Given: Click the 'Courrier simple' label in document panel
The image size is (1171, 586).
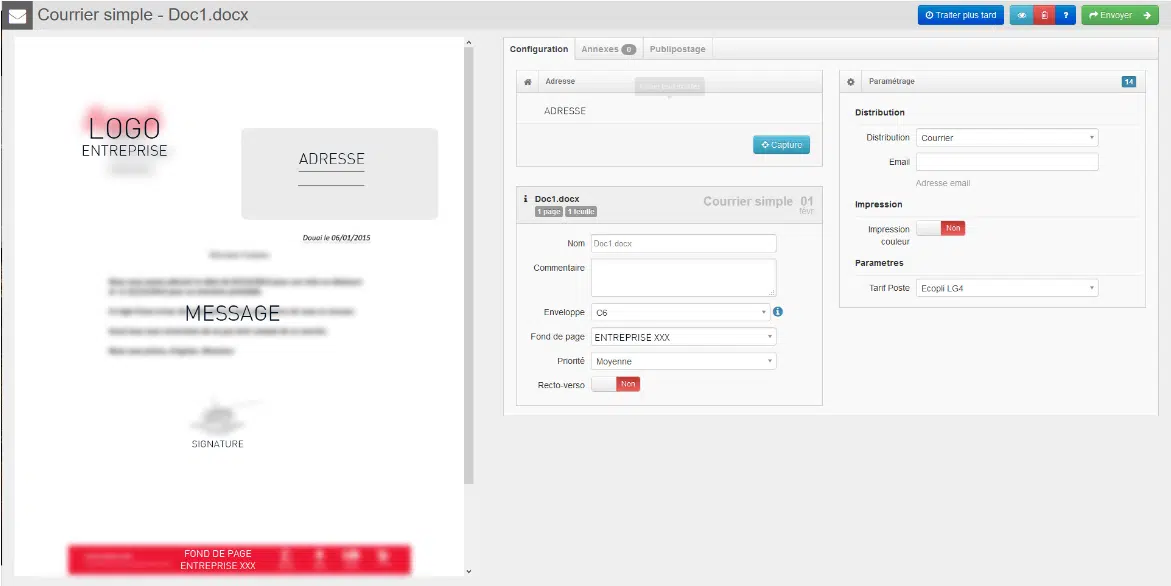Looking at the screenshot, I should [748, 202].
